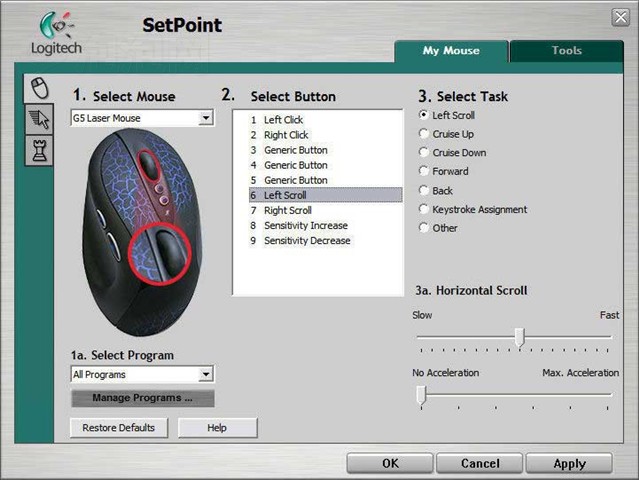Open the All Programs dropdown
The height and width of the screenshot is (480, 639).
206,374
